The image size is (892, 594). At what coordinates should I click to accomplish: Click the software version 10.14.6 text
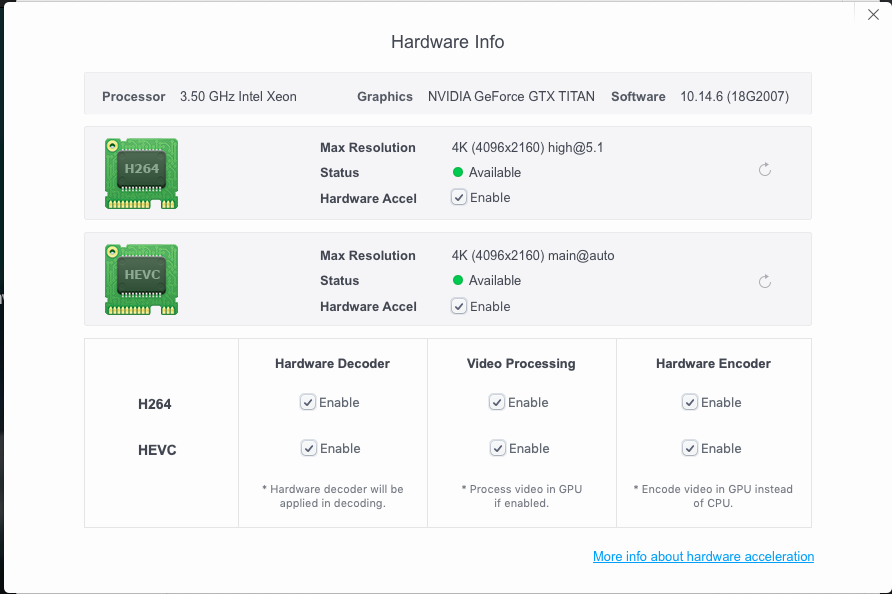point(734,97)
